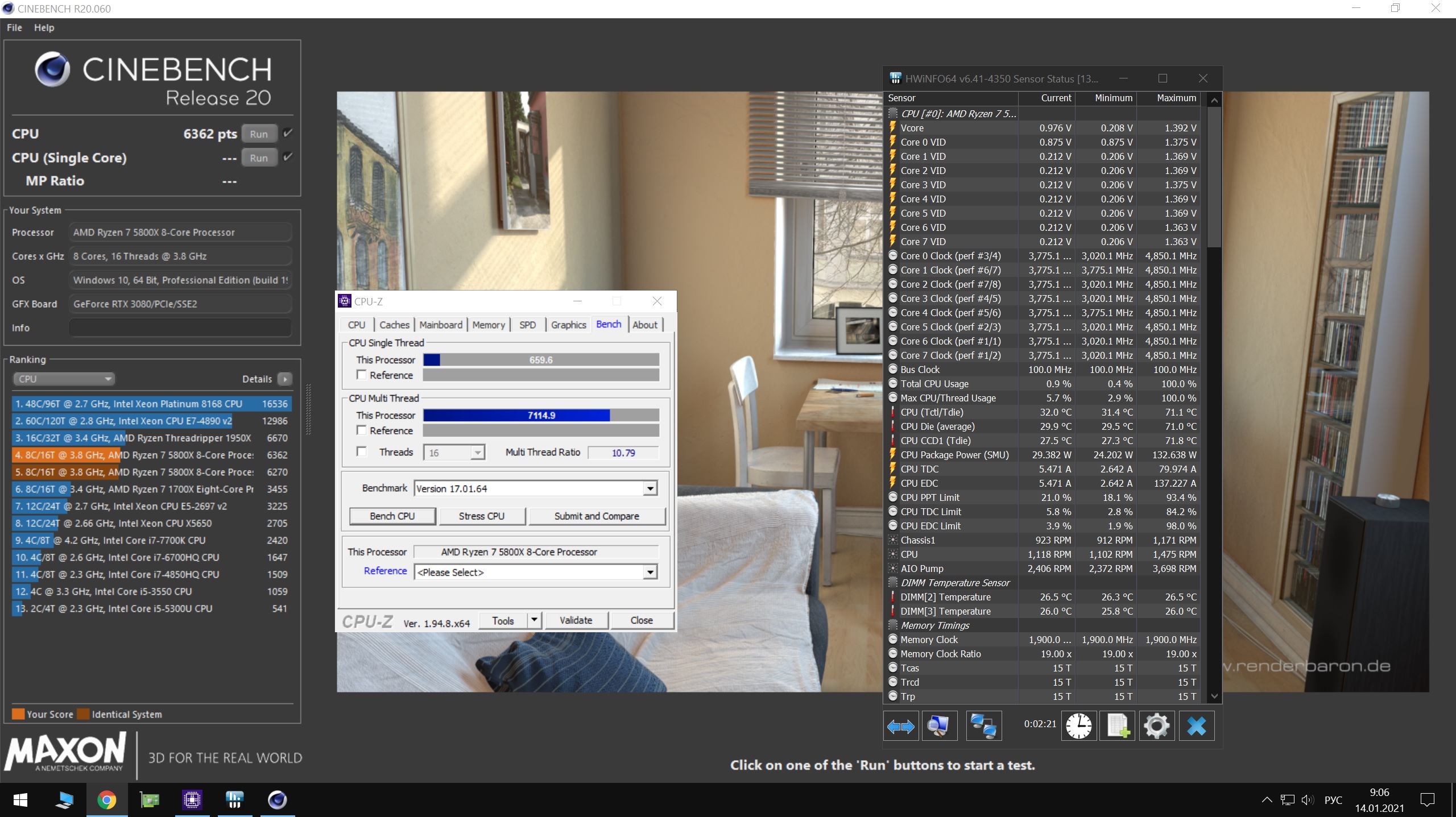Open the Benchmark version dropdown
The image size is (1456, 817).
(x=650, y=488)
